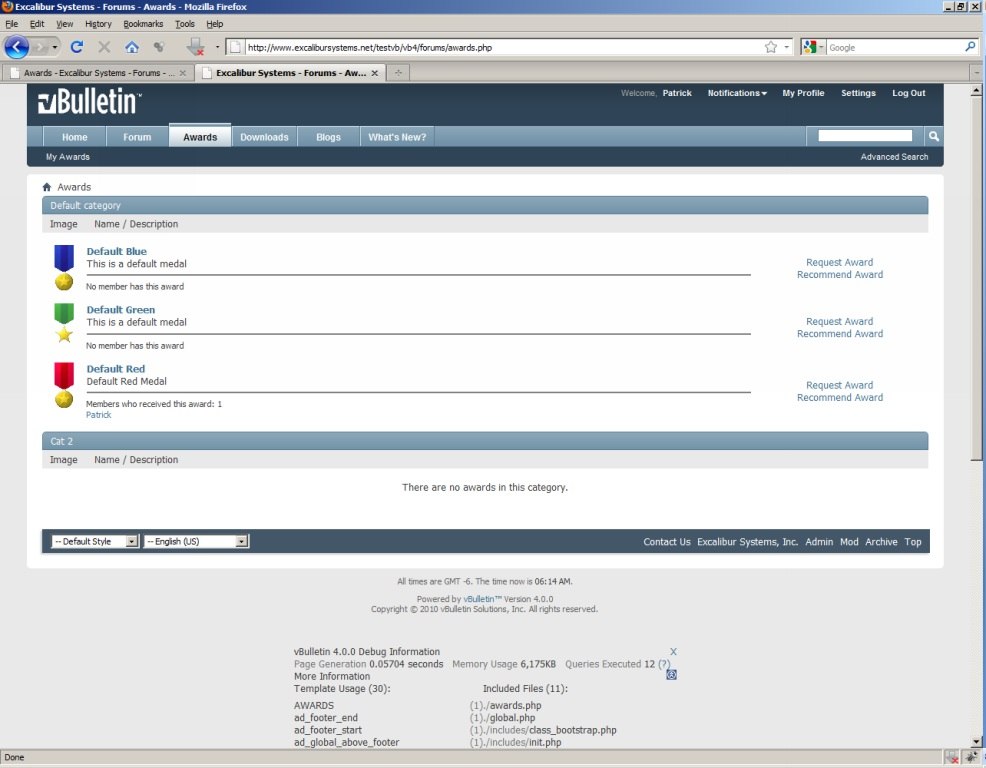Viewport: 986px width, 768px height.
Task: Click the forward navigation arrow
Action: [x=40, y=47]
